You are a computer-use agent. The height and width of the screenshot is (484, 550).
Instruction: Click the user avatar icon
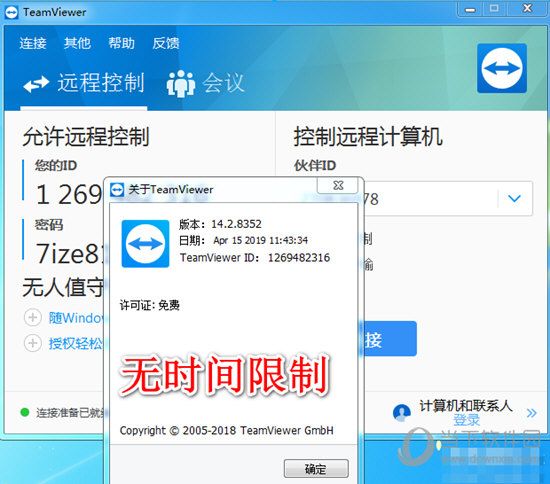pos(402,413)
